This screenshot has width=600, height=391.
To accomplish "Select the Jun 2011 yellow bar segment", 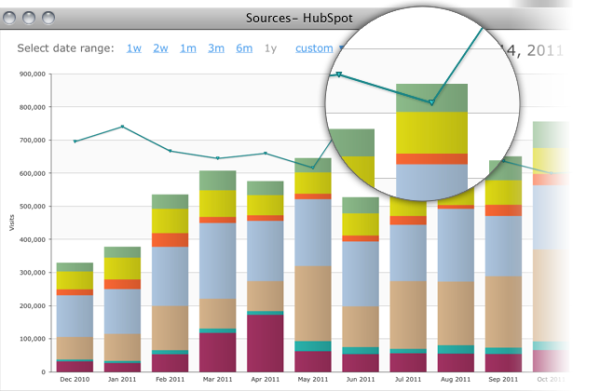I will click(360, 224).
